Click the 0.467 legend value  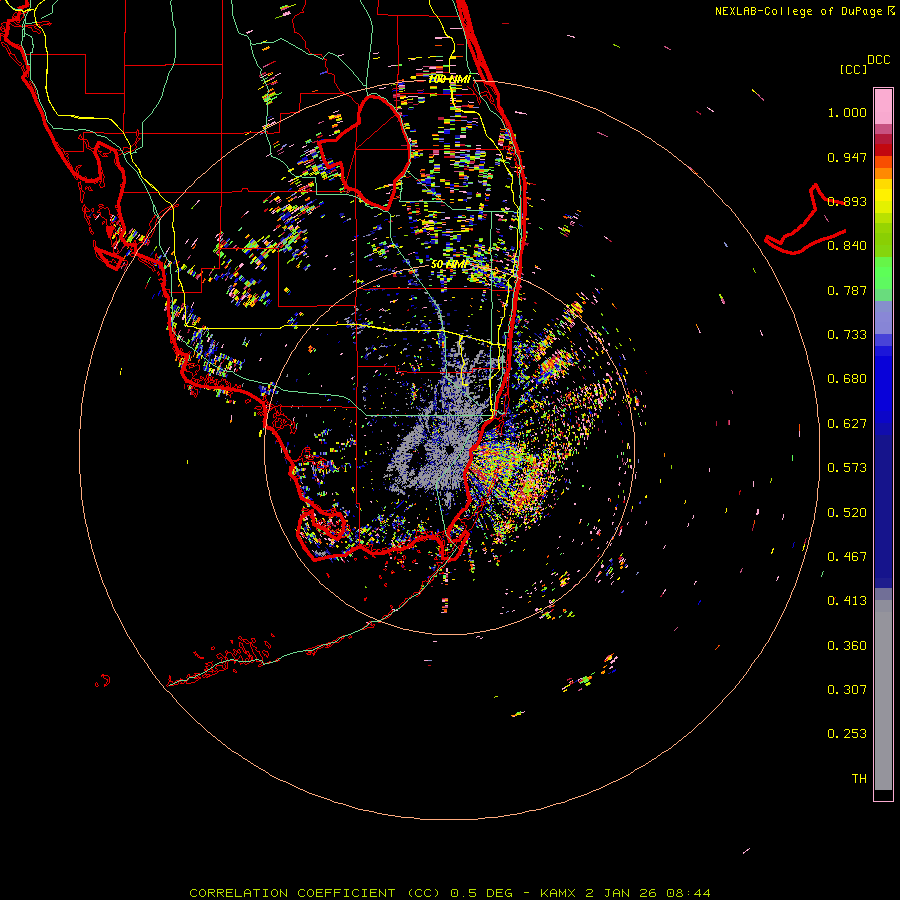847,557
